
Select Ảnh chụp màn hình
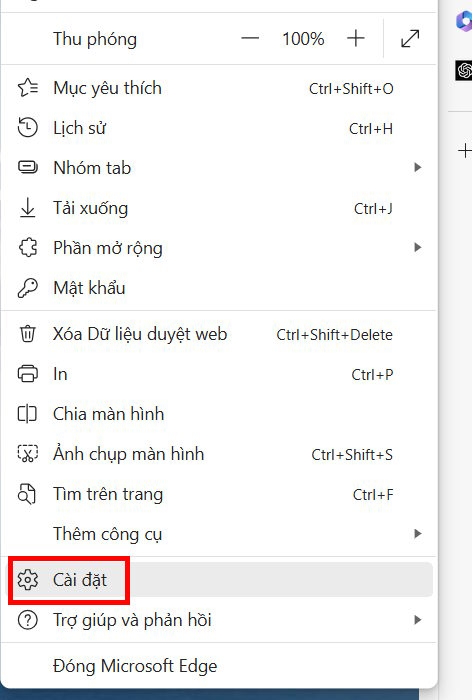coord(219,454)
